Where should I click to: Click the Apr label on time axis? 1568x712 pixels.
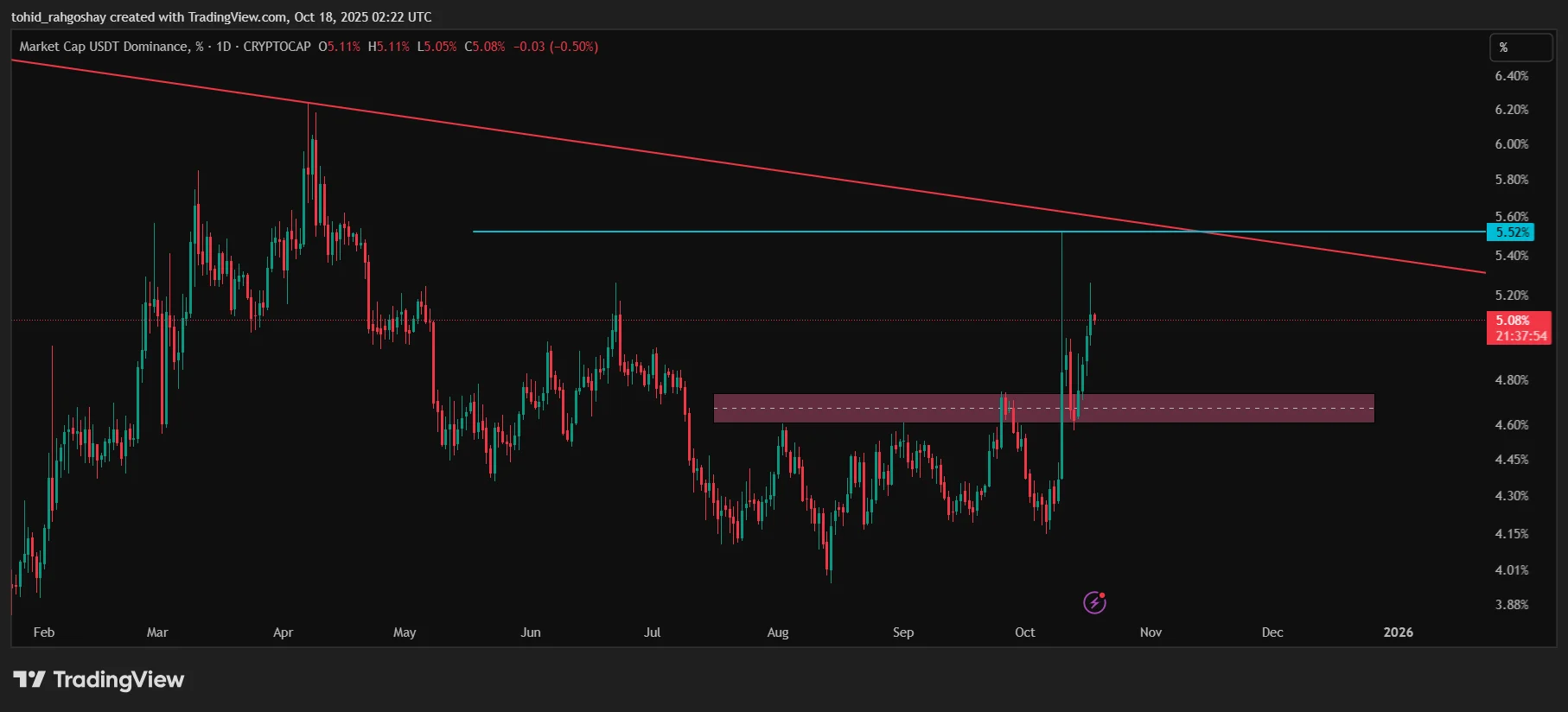point(283,633)
